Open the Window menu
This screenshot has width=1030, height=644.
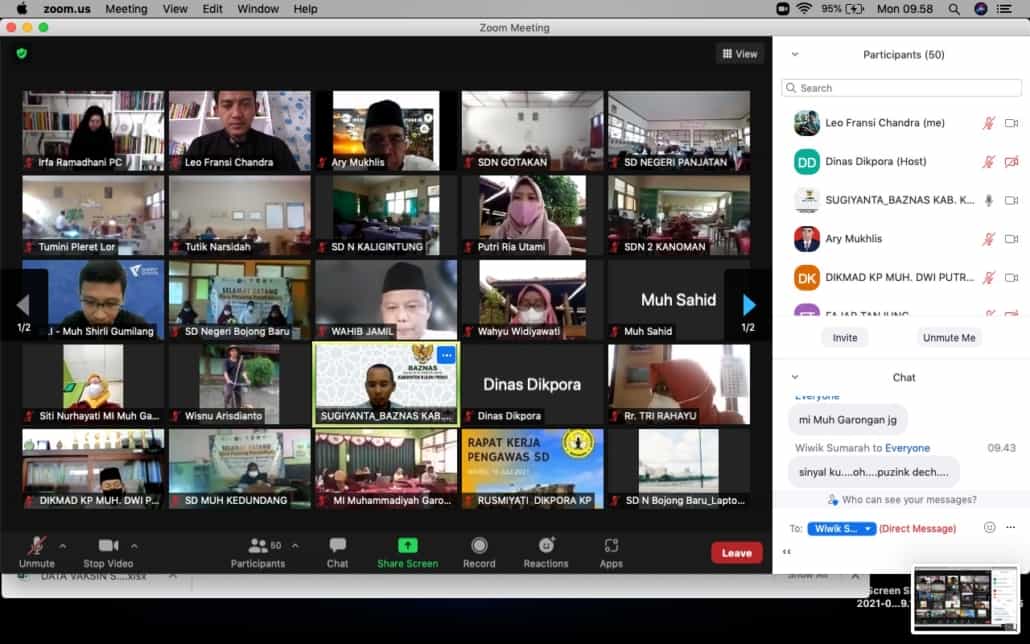(x=258, y=9)
